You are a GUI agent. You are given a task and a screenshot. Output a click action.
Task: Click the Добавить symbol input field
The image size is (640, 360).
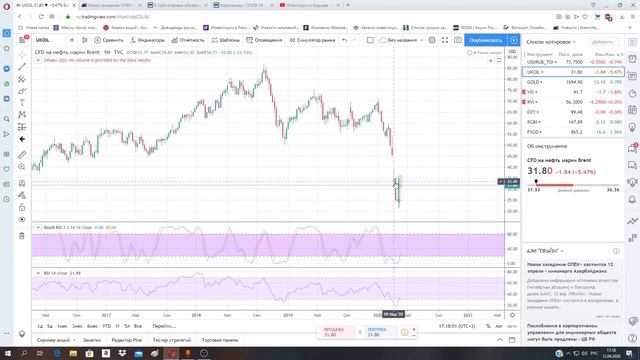tap(604, 42)
